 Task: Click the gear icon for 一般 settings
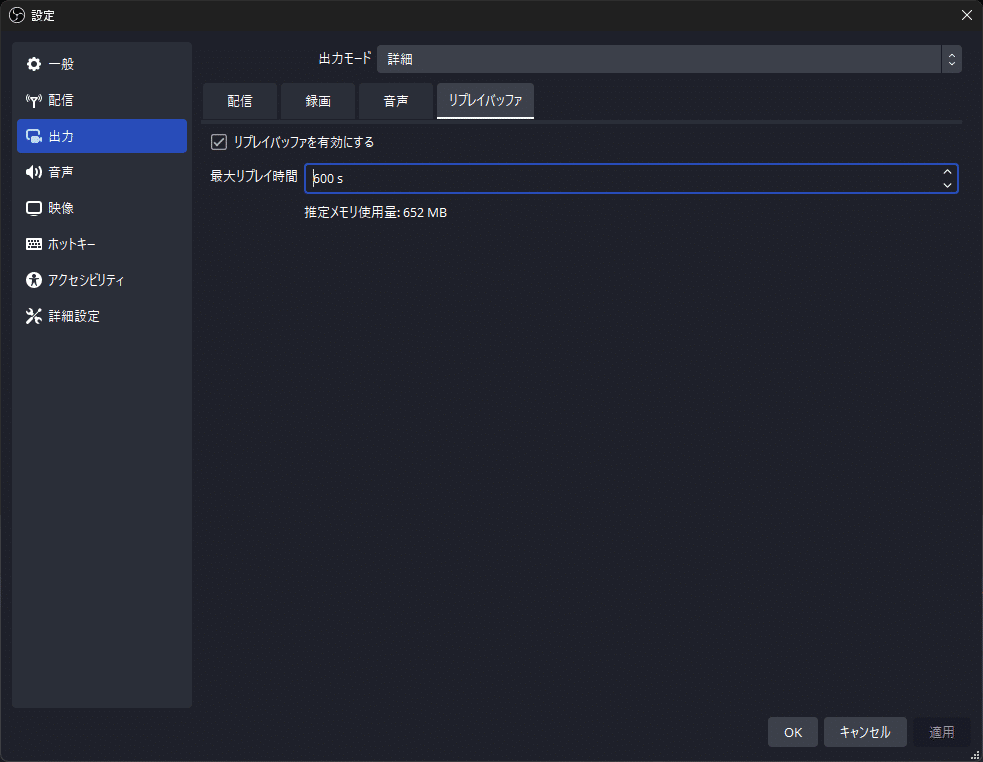(x=34, y=64)
